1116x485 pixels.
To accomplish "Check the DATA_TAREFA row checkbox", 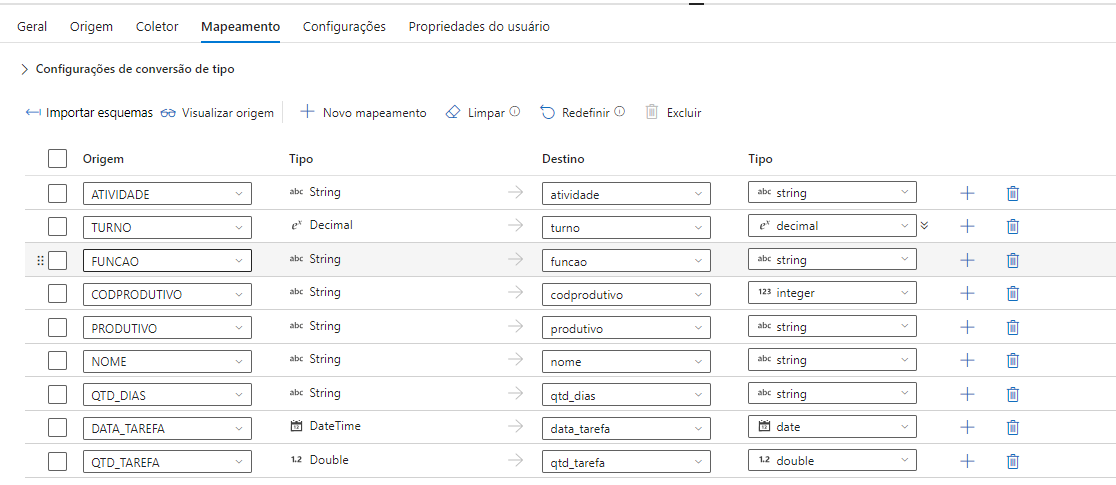I will click(58, 427).
